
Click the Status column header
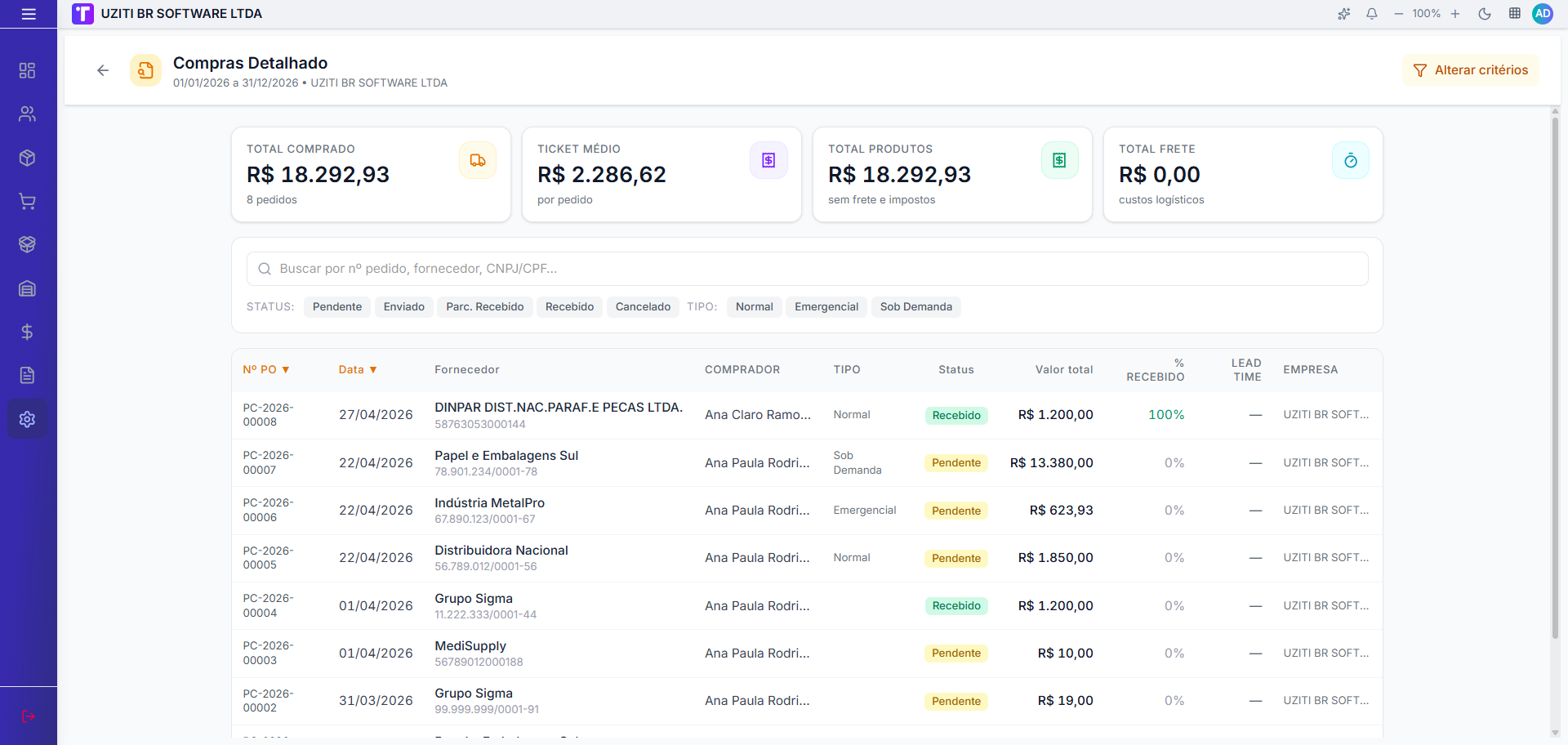coord(956,370)
